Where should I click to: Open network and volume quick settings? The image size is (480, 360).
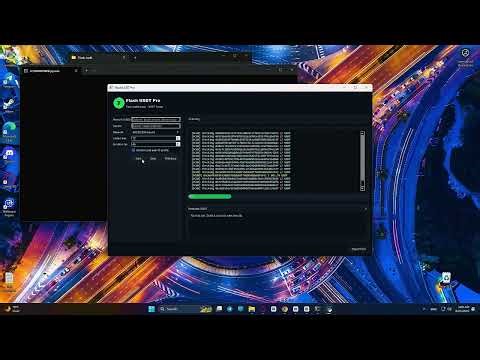point(446,309)
